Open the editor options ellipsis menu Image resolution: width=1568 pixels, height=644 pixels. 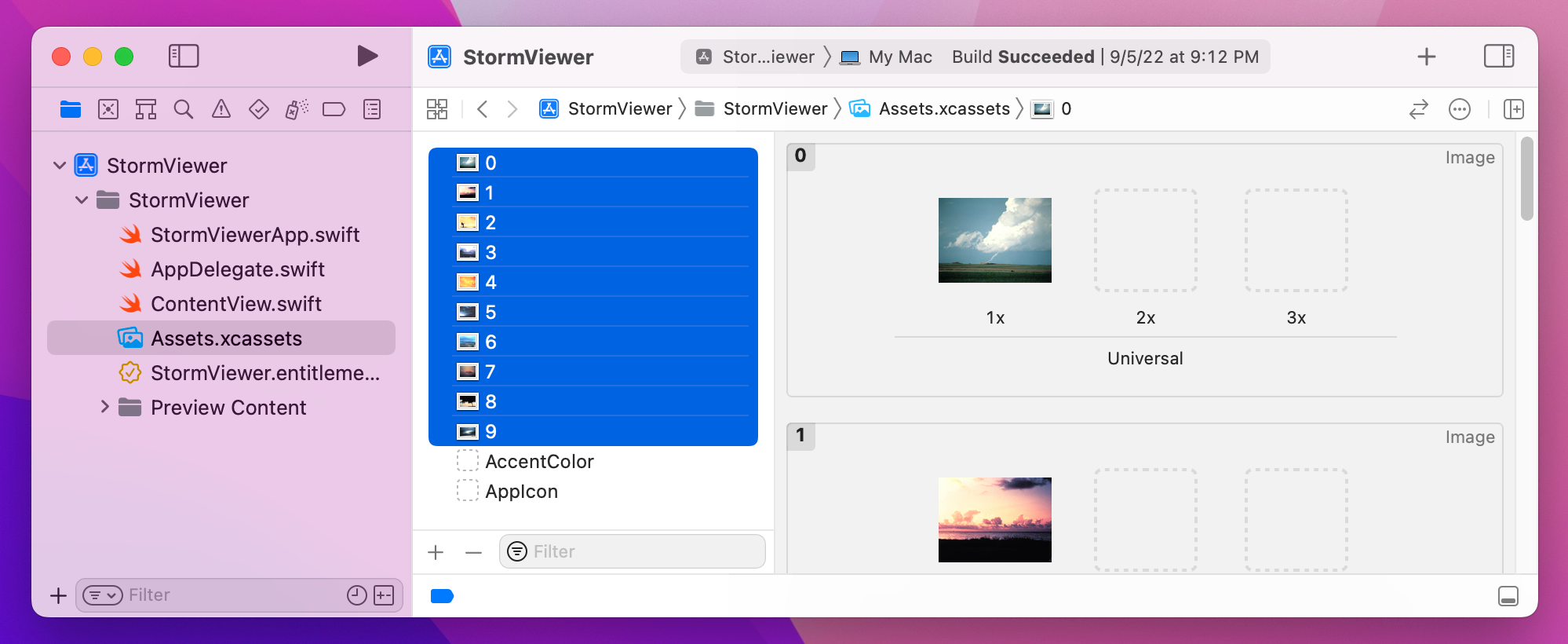click(1460, 109)
